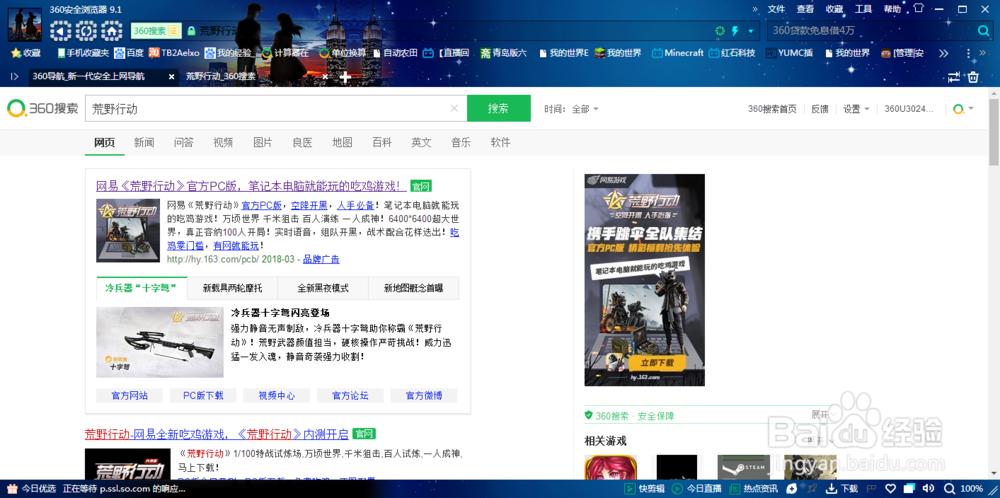Image resolution: width=1000 pixels, height=498 pixels.
Task: Select the 新闻 search category
Action: pyautogui.click(x=144, y=142)
